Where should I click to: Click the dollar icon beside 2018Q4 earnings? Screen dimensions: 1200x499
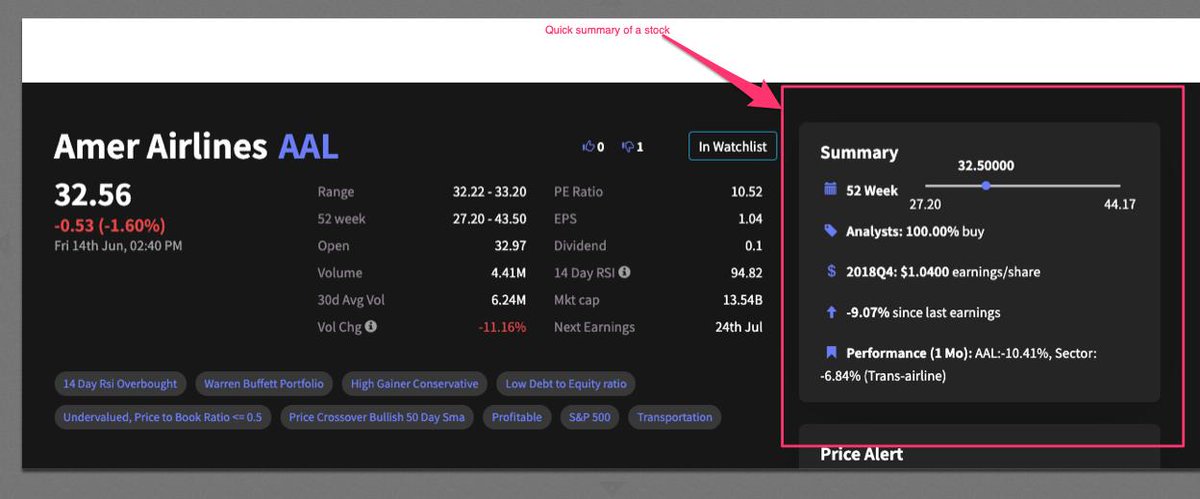(831, 271)
